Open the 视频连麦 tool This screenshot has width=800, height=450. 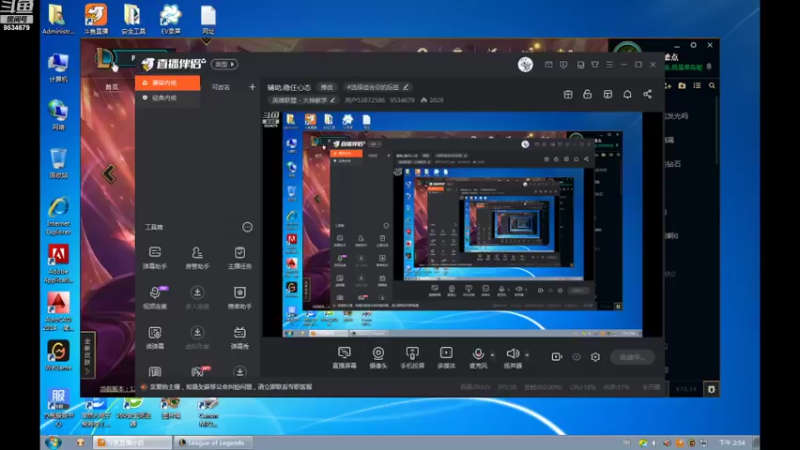click(155, 297)
